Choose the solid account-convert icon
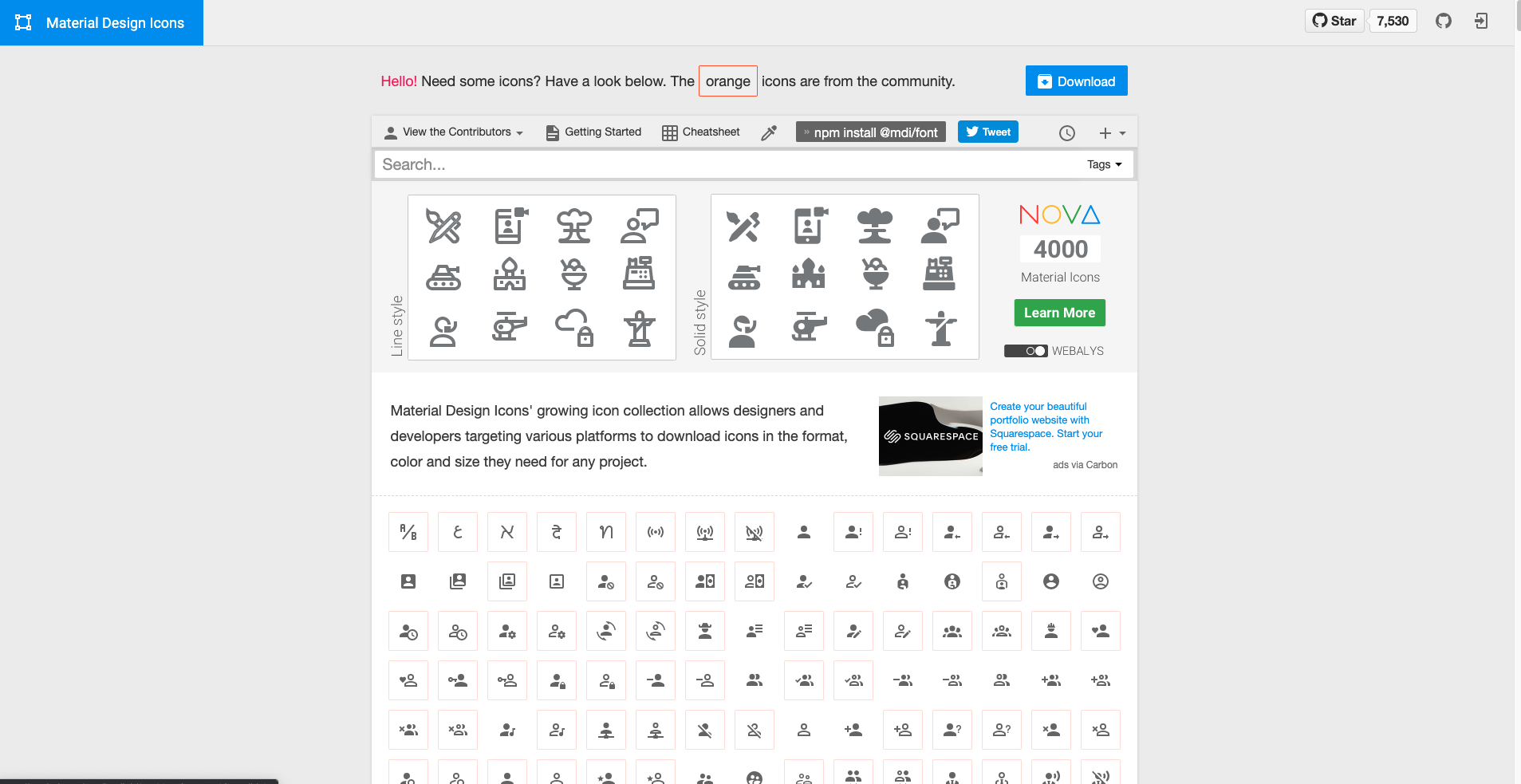 (606, 631)
